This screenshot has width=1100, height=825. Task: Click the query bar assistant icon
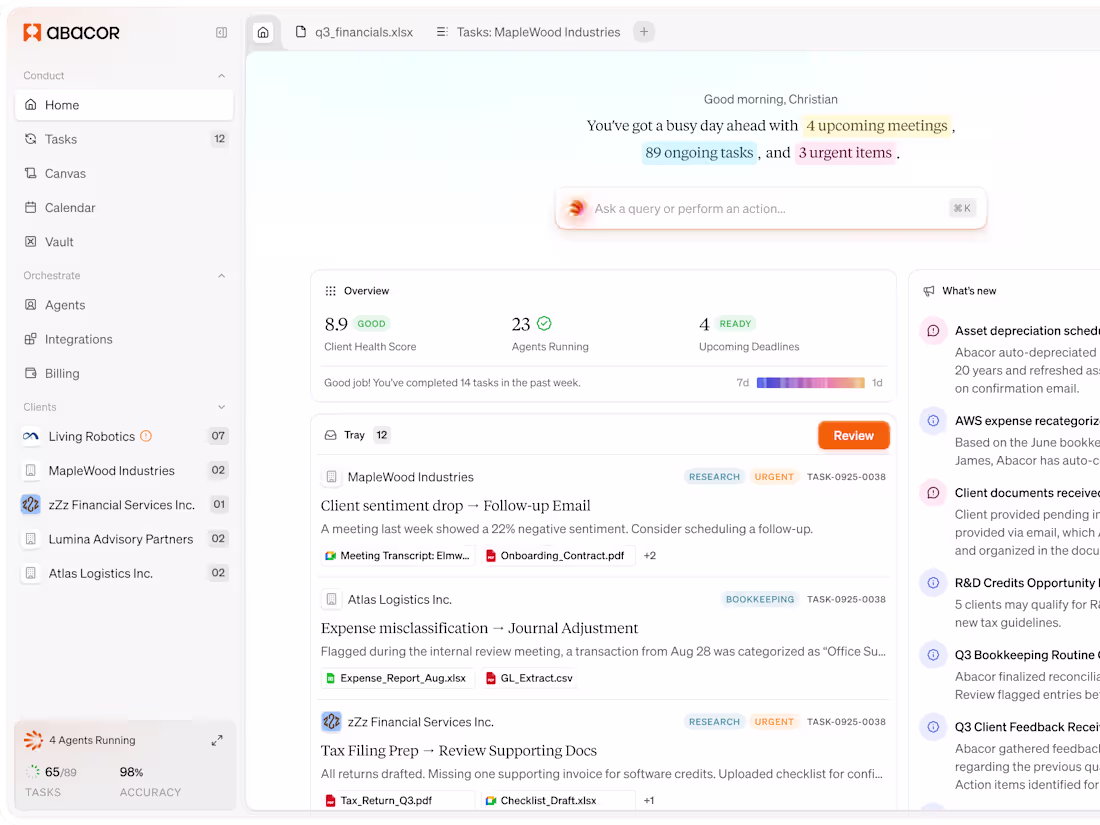coord(576,208)
